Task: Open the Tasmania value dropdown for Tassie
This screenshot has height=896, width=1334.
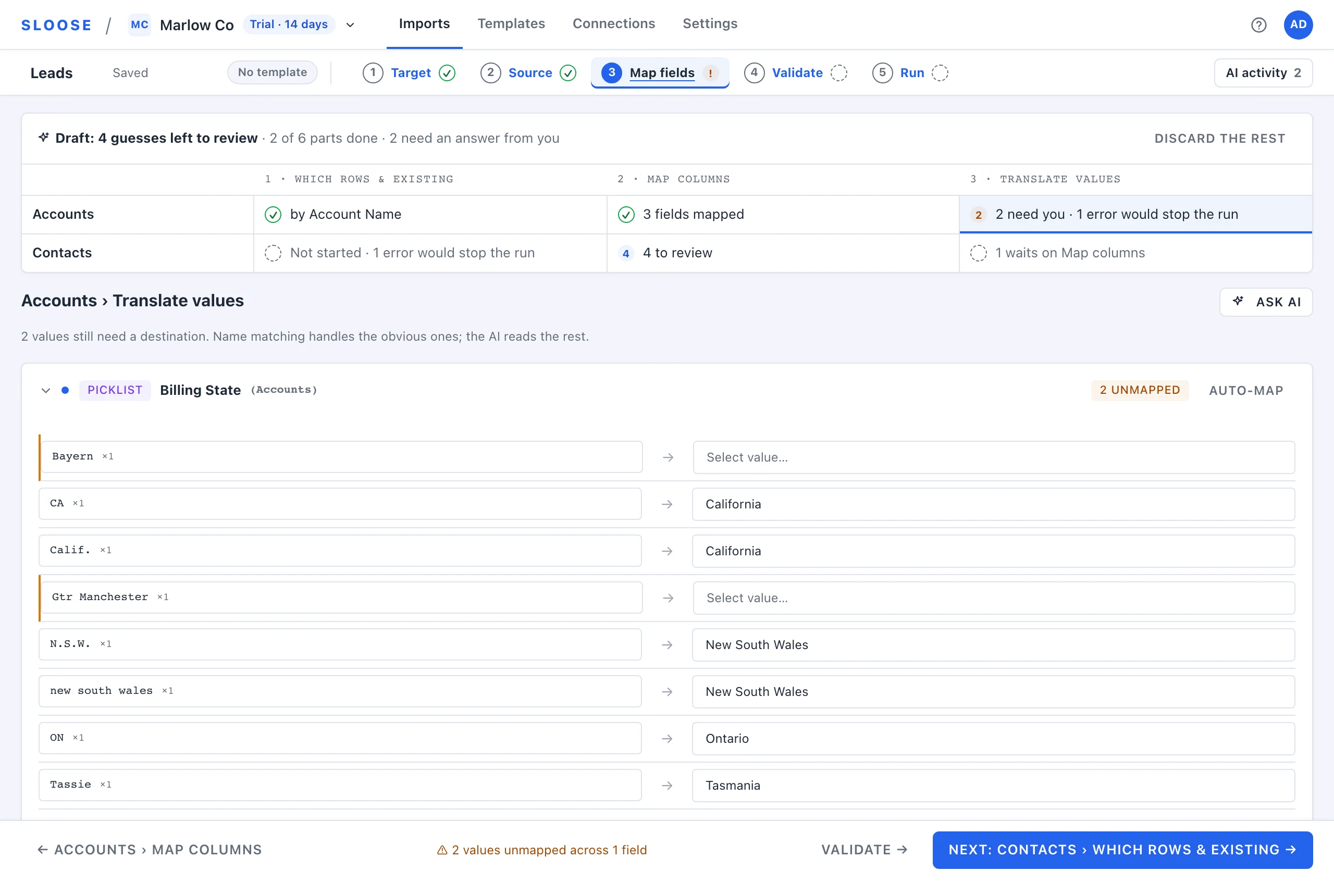Action: 993,785
